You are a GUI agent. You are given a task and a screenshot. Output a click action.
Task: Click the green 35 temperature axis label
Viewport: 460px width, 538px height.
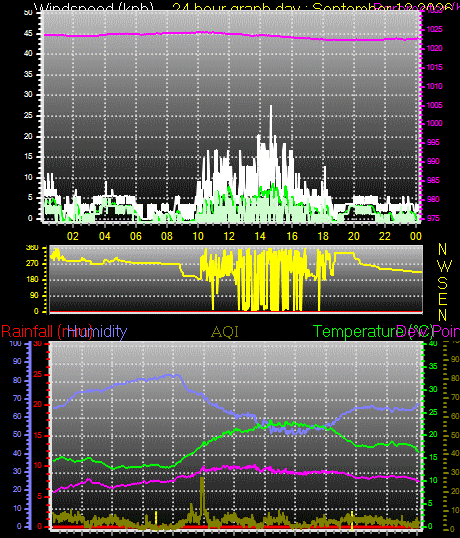click(x=433, y=366)
